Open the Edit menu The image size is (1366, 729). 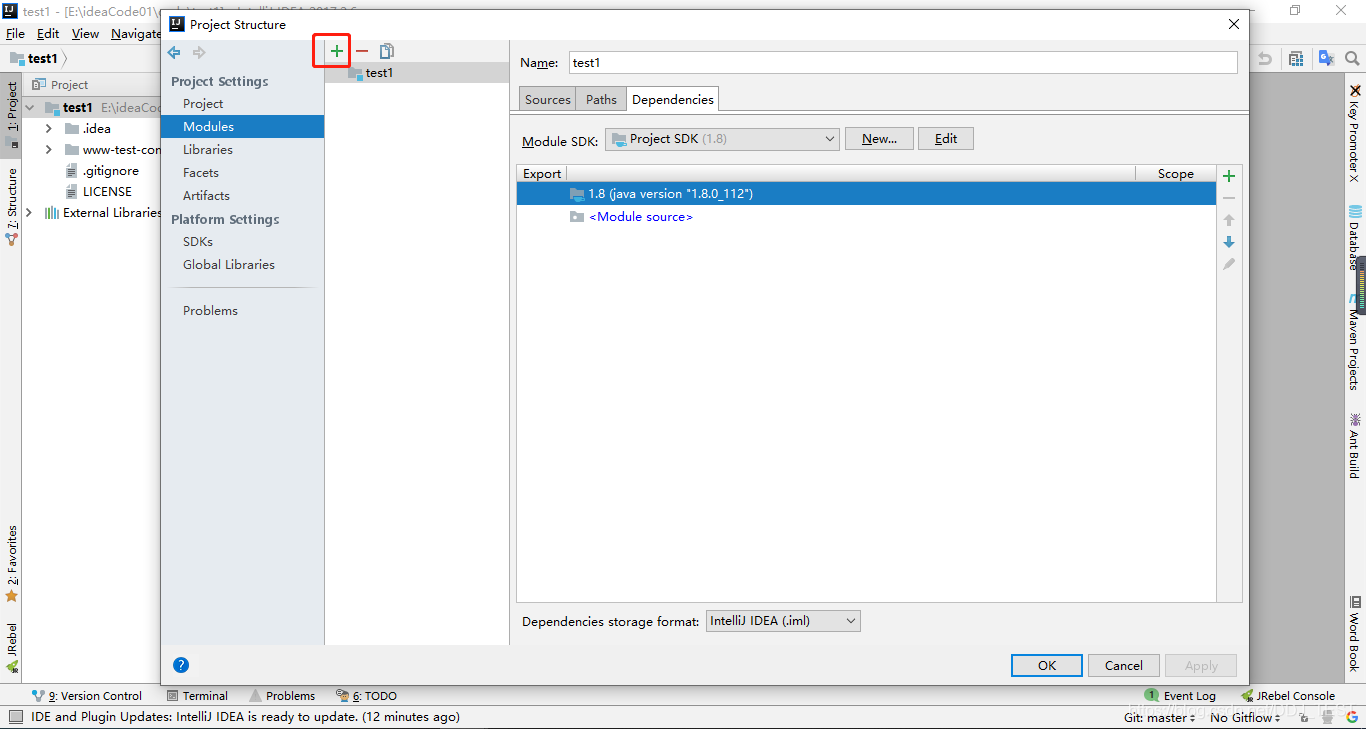pyautogui.click(x=48, y=33)
